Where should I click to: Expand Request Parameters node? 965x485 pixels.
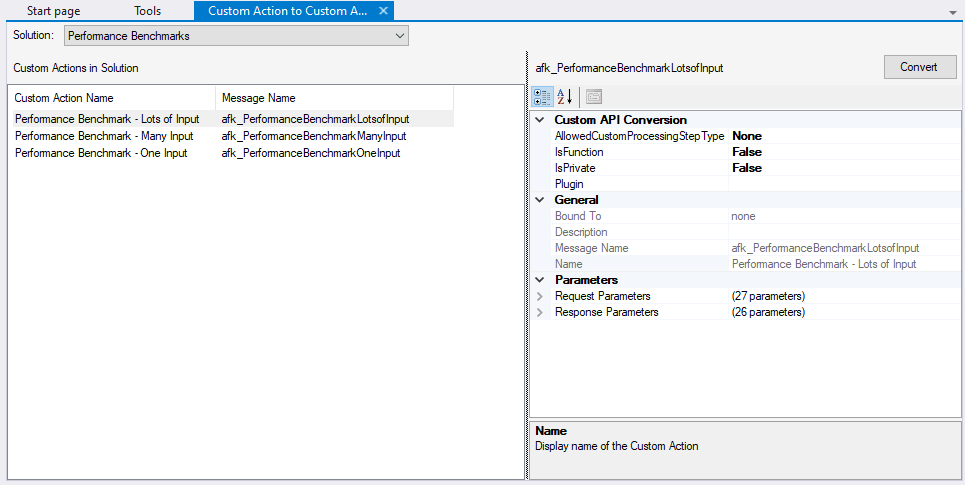click(541, 296)
